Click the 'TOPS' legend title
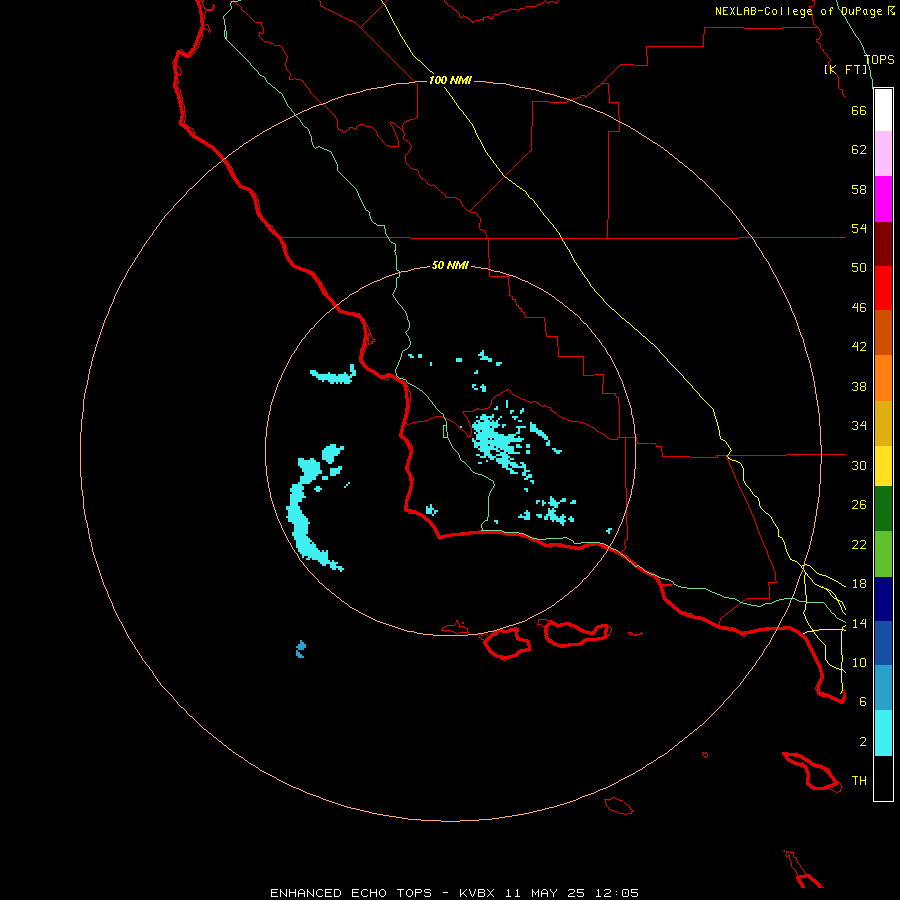Screen dimensions: 900x900 click(879, 60)
